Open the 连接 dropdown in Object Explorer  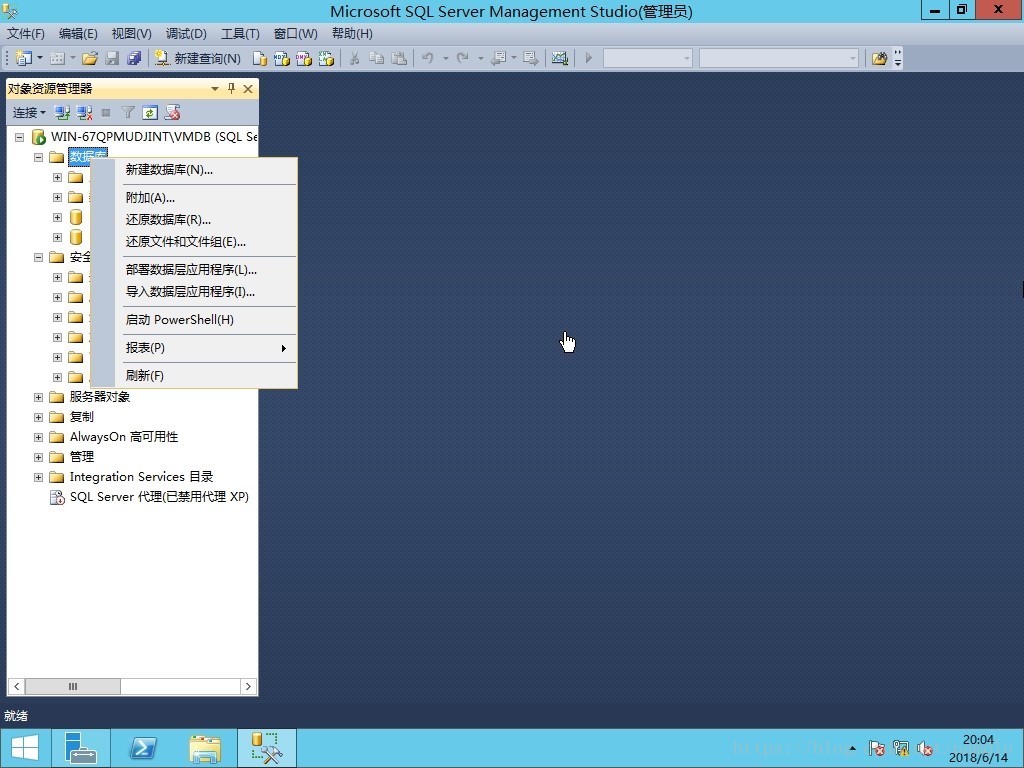(x=29, y=112)
